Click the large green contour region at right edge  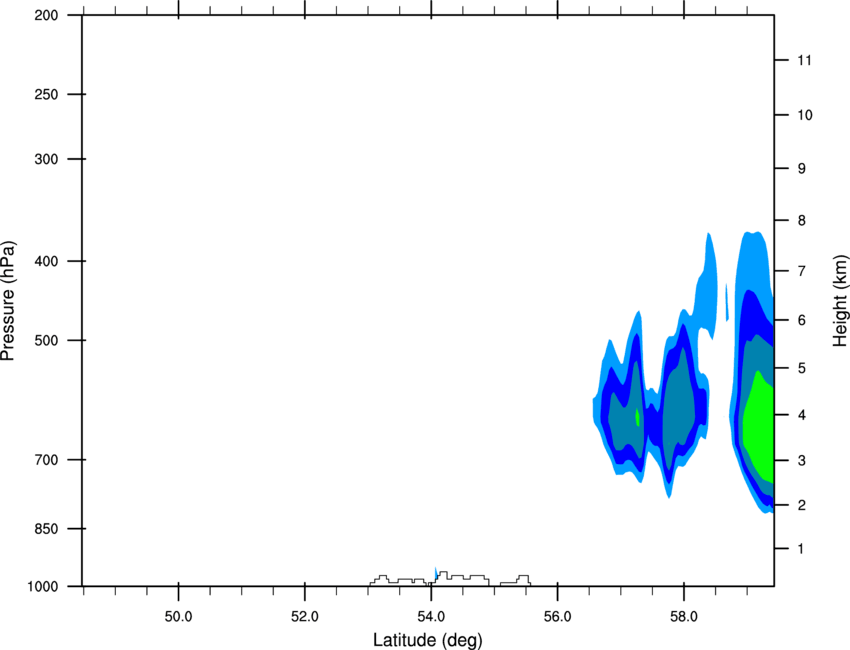pos(760,428)
